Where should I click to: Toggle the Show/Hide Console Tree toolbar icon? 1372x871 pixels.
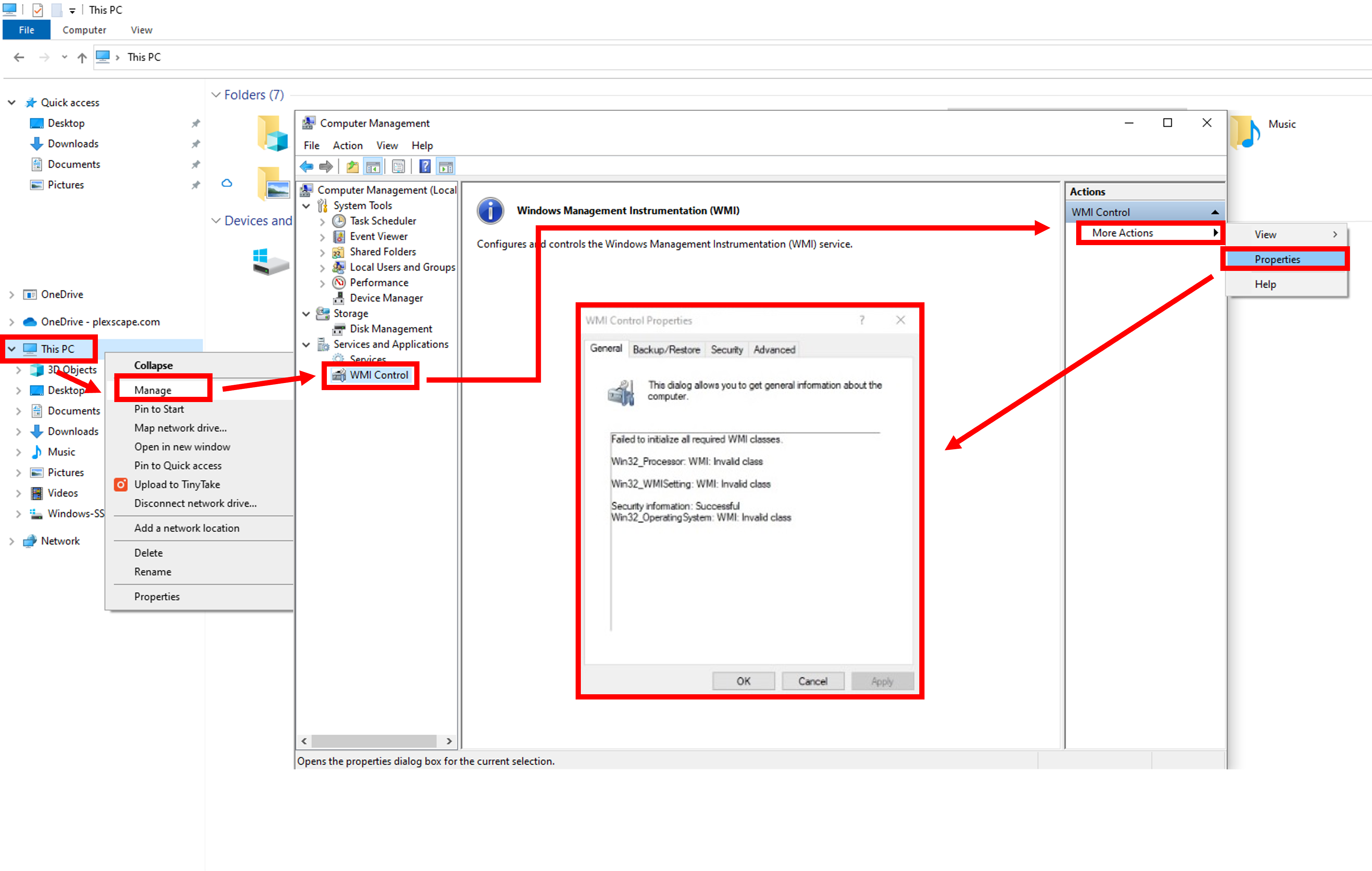point(373,166)
